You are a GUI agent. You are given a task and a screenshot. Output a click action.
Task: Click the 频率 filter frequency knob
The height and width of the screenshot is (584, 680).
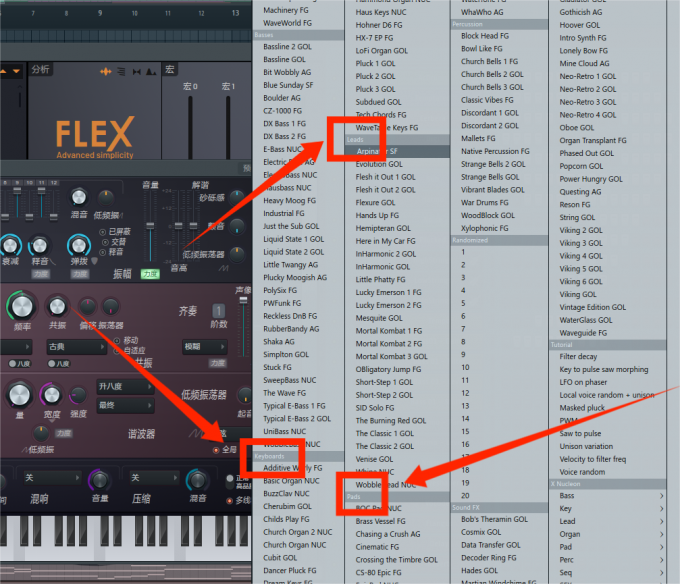21,307
